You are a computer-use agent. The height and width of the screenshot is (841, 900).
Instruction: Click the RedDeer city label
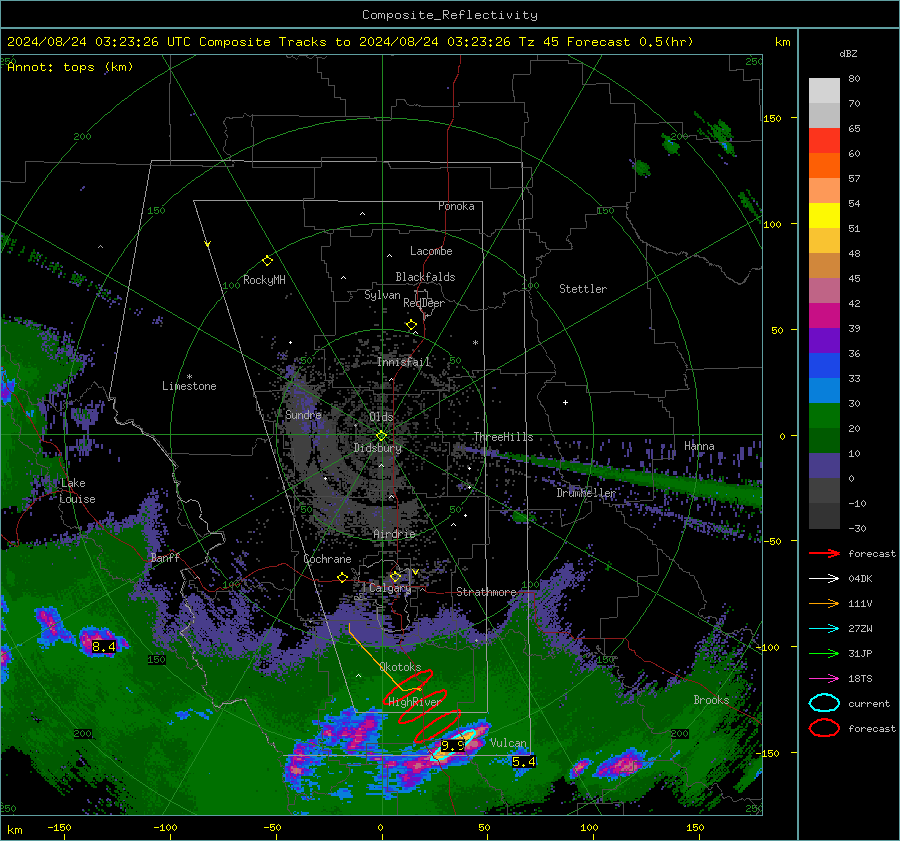click(x=424, y=303)
